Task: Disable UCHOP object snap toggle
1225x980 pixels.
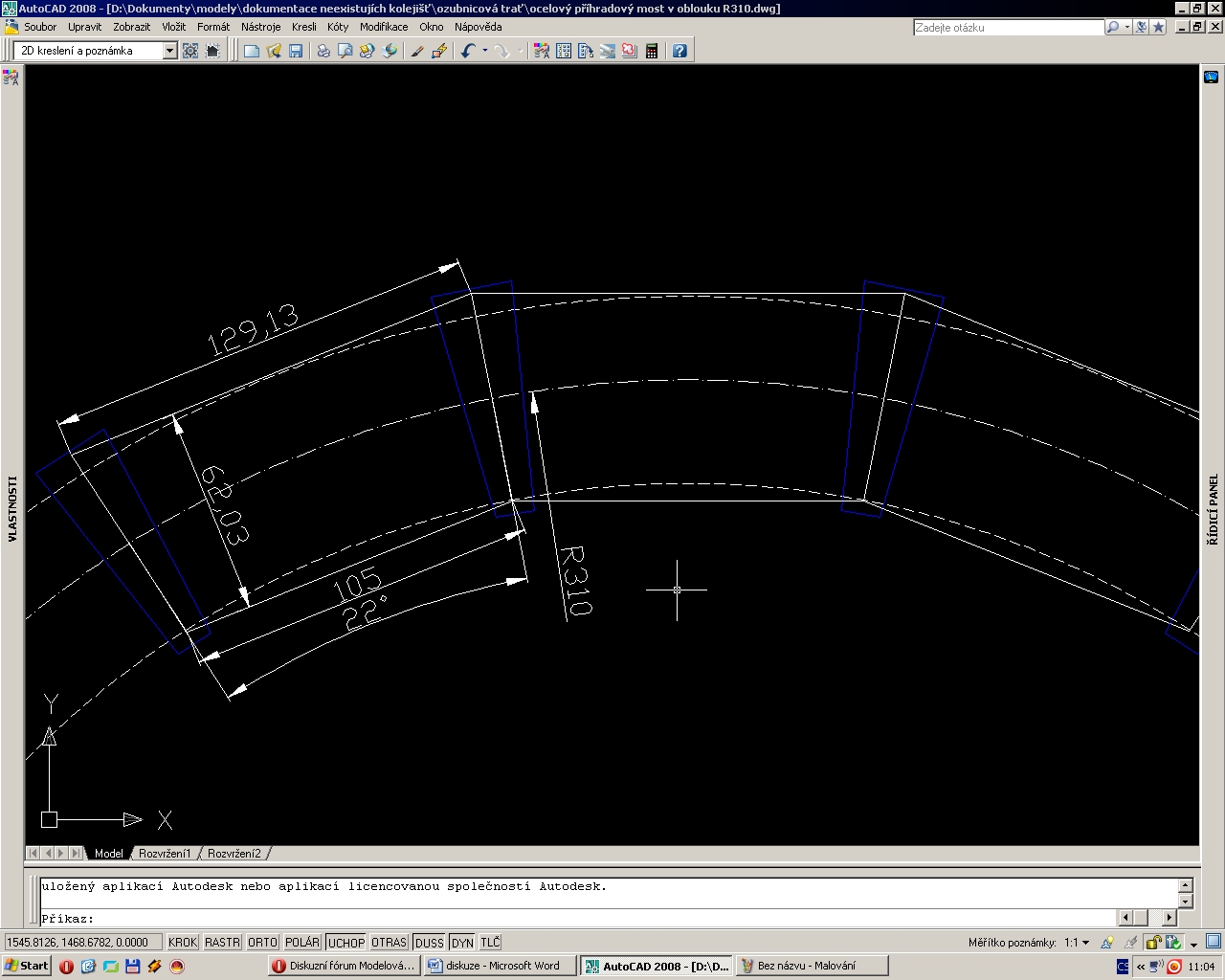Action: (x=345, y=943)
